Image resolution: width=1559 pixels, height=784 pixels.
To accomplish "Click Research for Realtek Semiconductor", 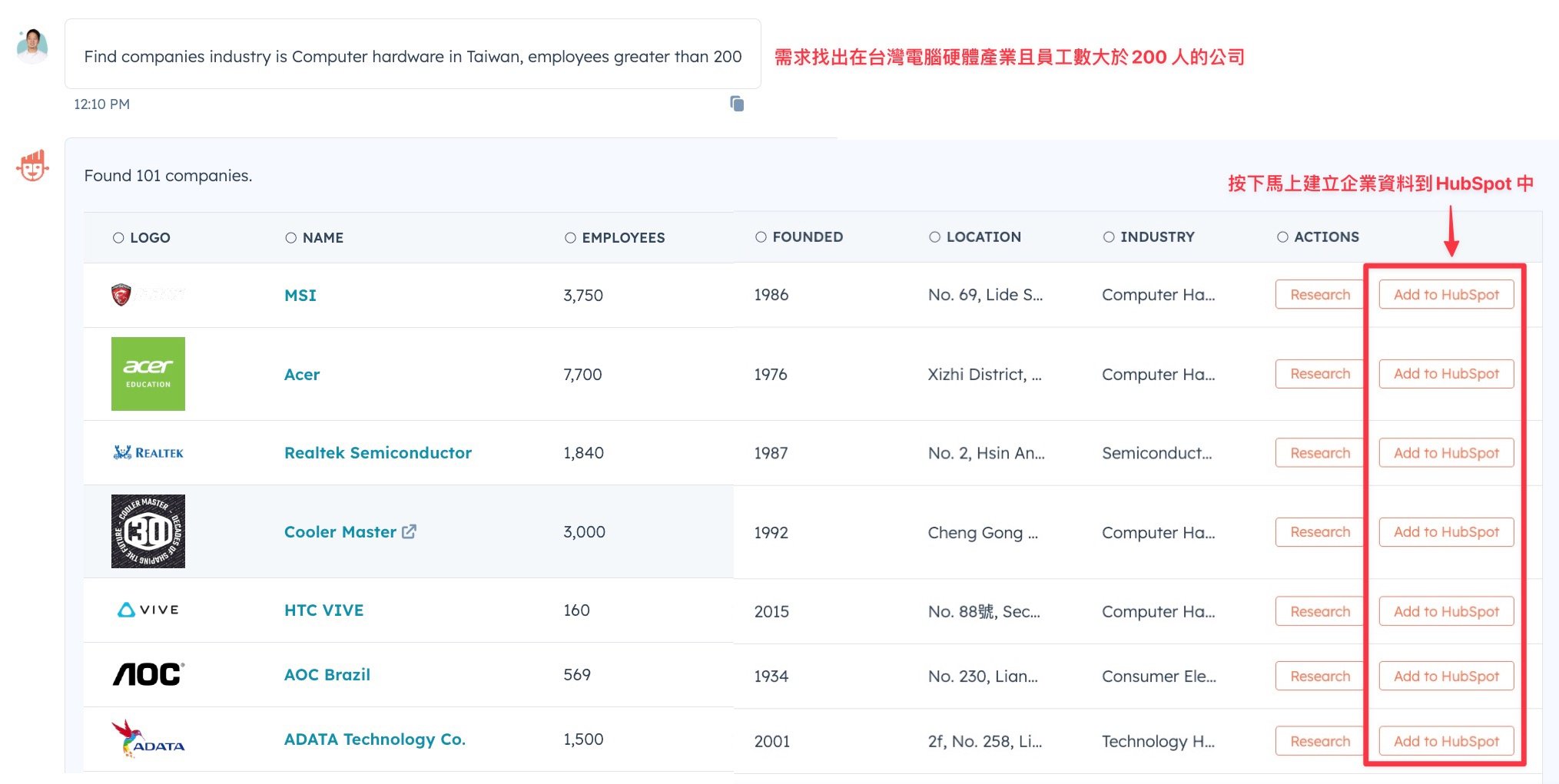I will 1319,452.
